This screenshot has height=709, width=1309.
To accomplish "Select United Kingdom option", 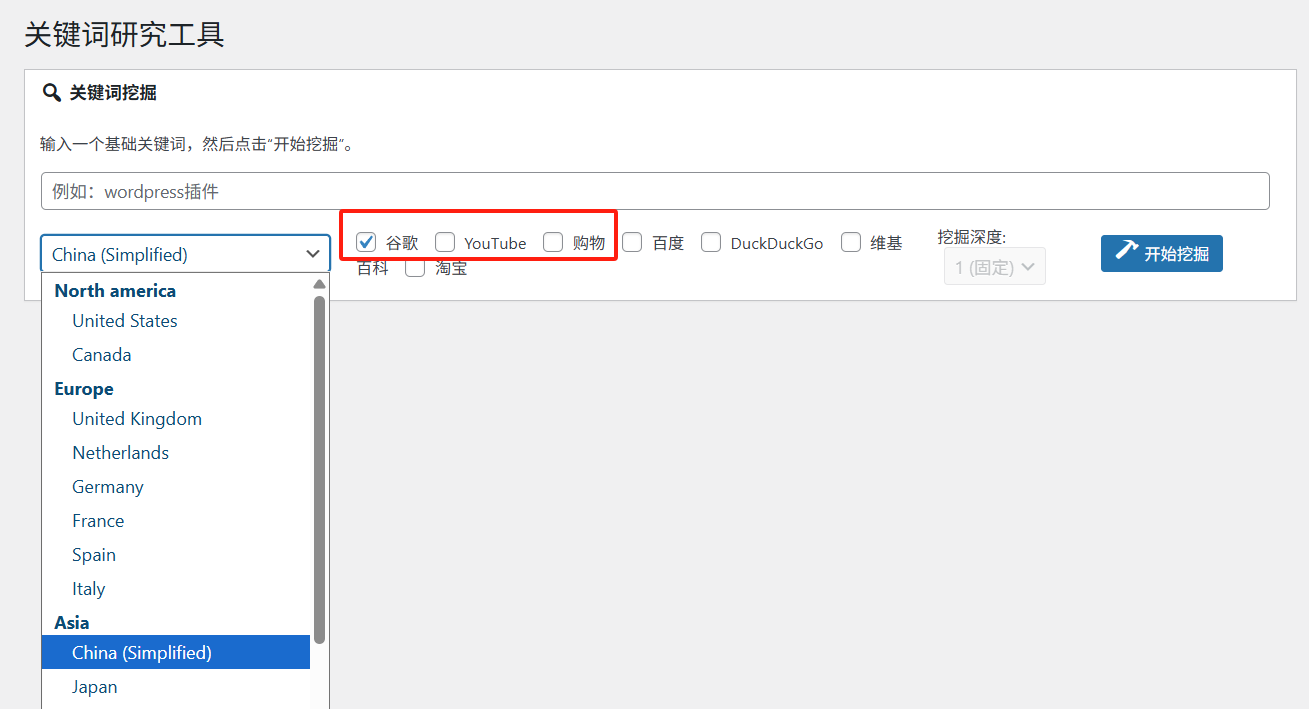I will tap(137, 419).
